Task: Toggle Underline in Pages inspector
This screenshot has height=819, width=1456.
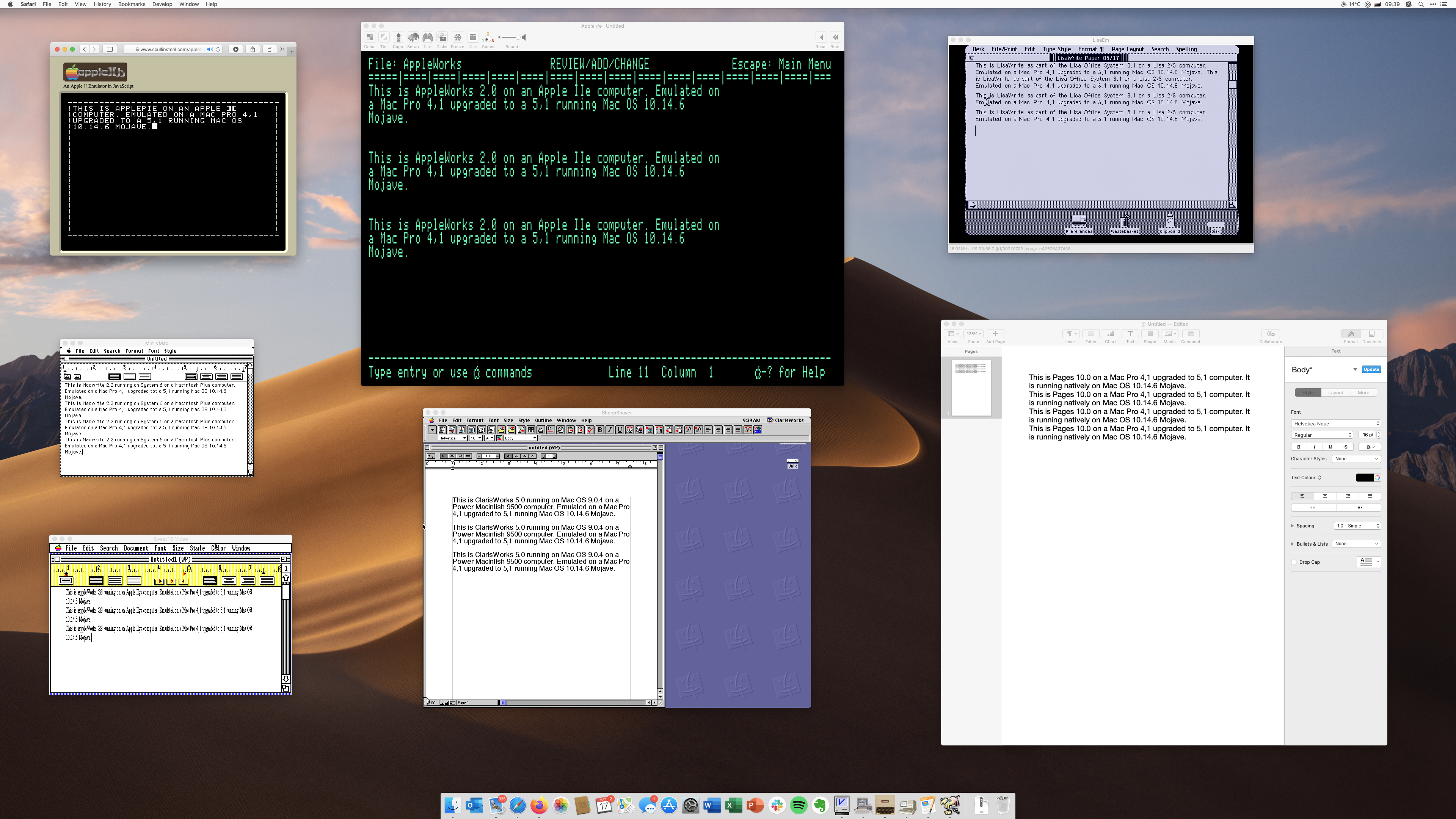Action: pos(1330,447)
